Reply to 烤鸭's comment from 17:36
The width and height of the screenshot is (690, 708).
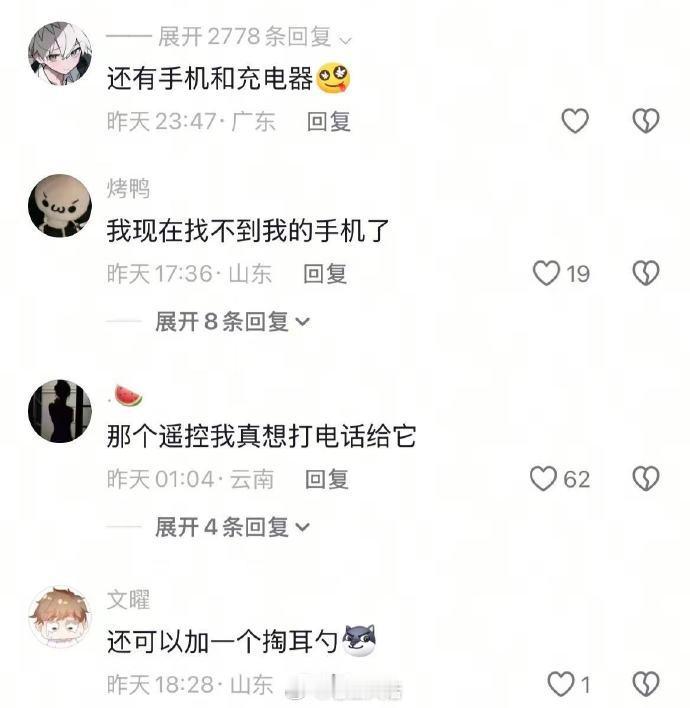tap(325, 274)
